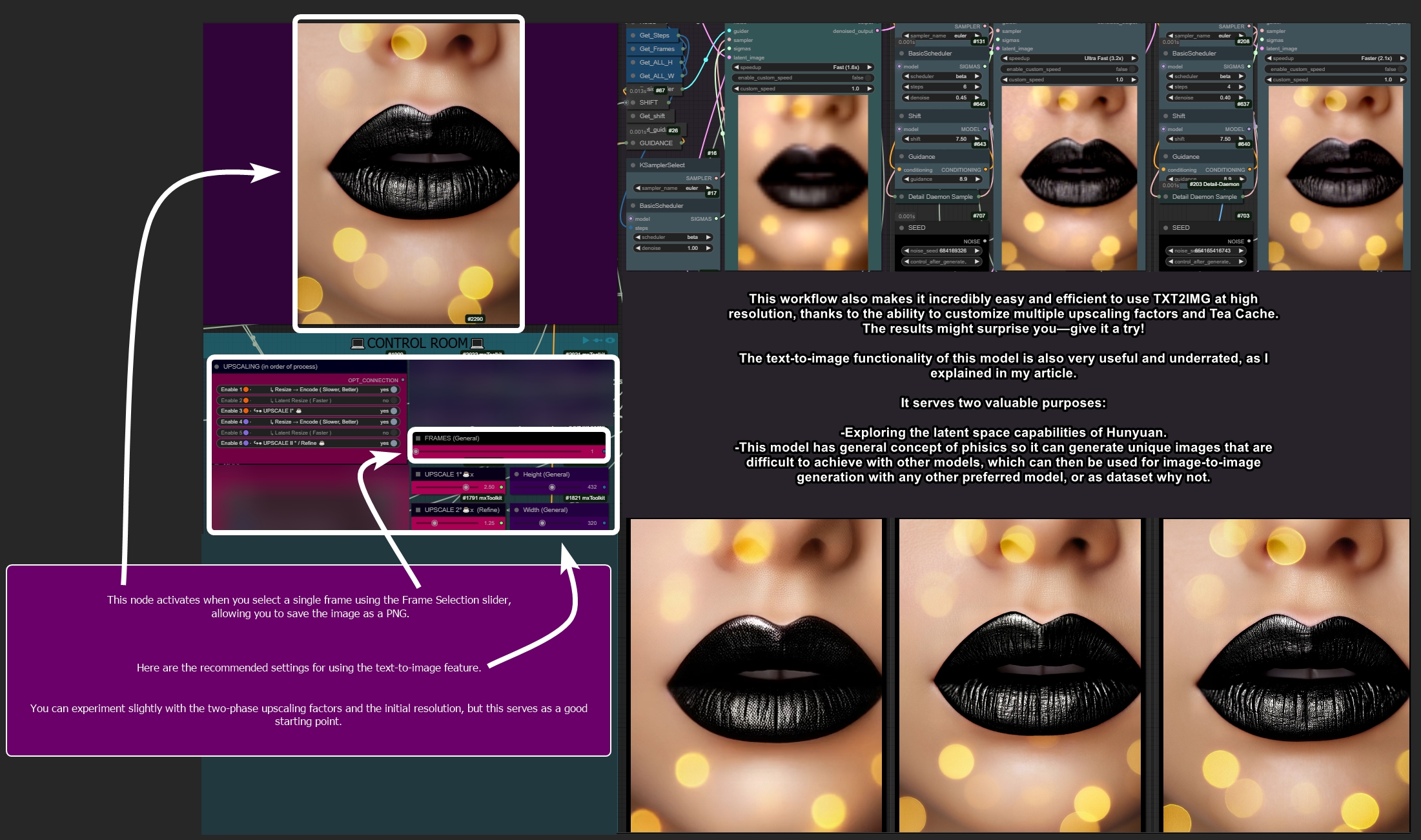Click the large output image preview #2290

click(408, 173)
